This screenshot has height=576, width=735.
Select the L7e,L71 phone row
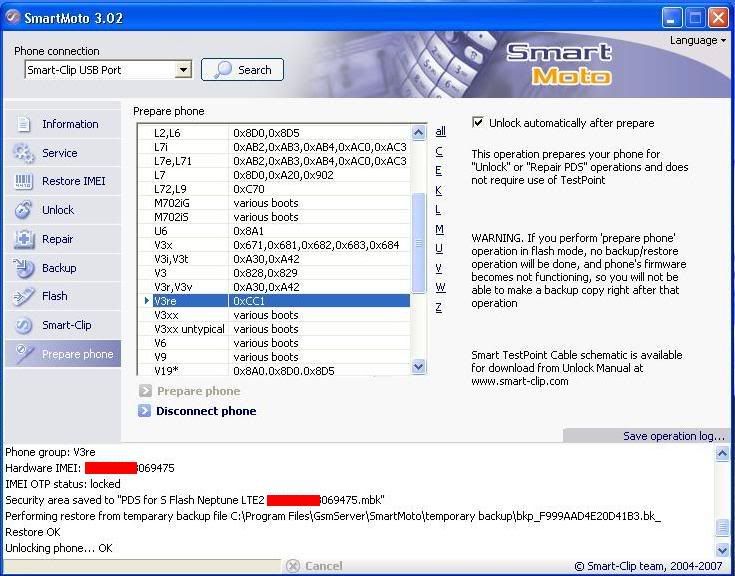pos(274,161)
